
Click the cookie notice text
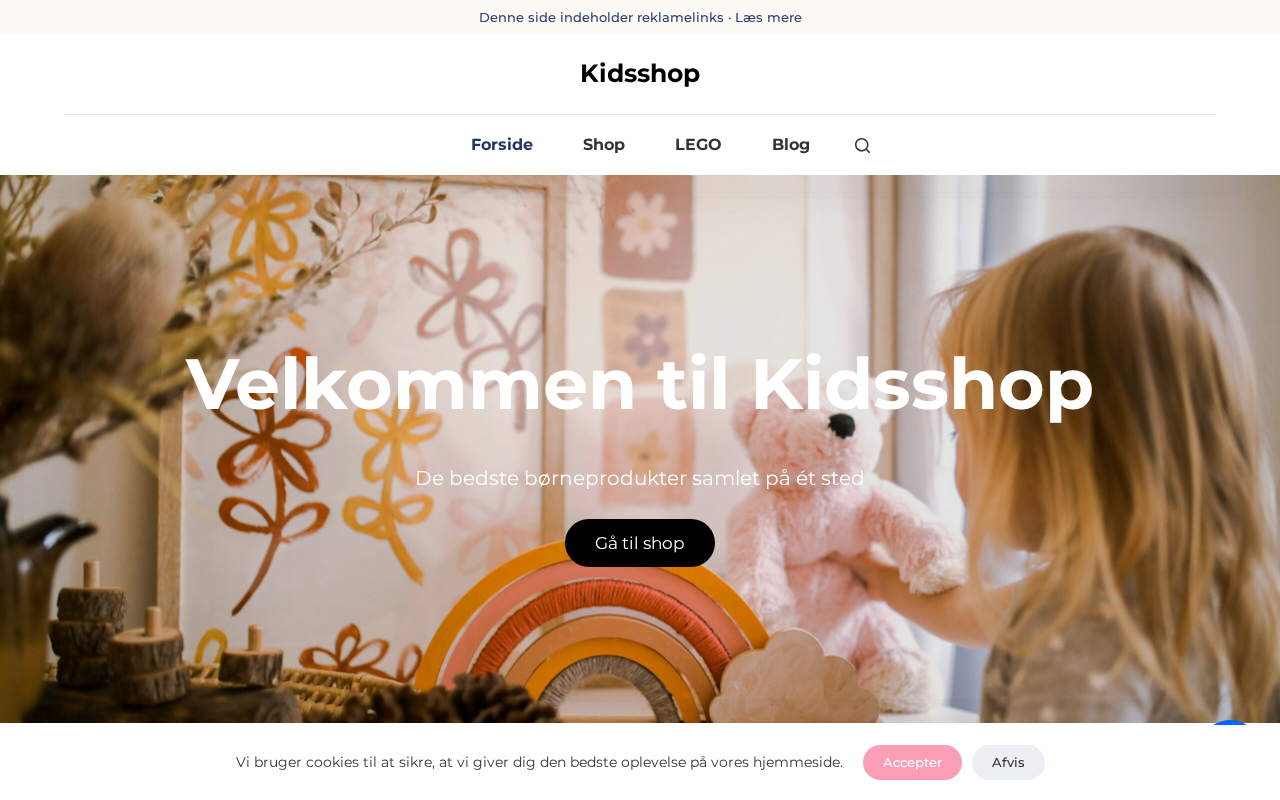click(539, 762)
